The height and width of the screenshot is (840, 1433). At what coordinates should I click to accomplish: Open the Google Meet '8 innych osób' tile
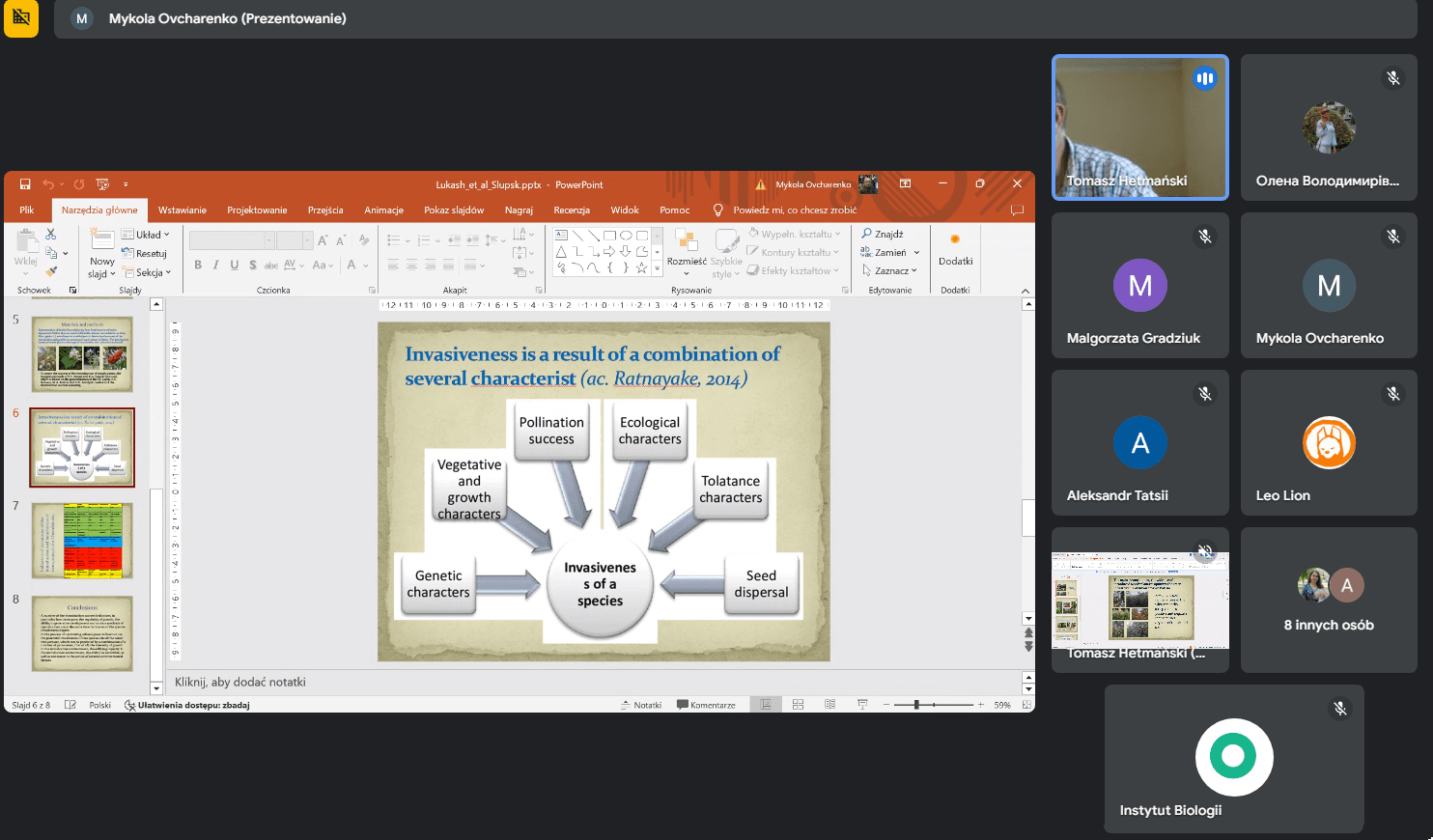pyautogui.click(x=1329, y=600)
